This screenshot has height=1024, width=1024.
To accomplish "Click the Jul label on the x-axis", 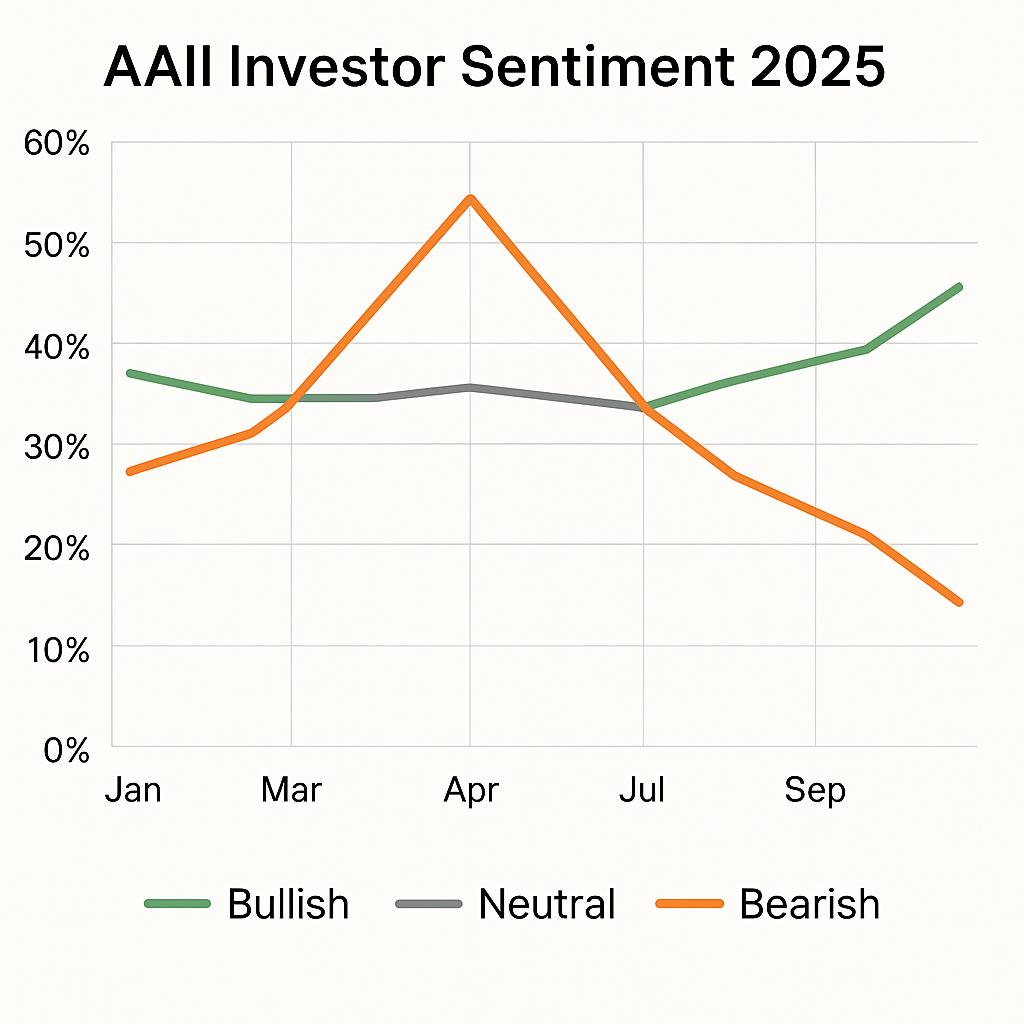I will (x=642, y=790).
